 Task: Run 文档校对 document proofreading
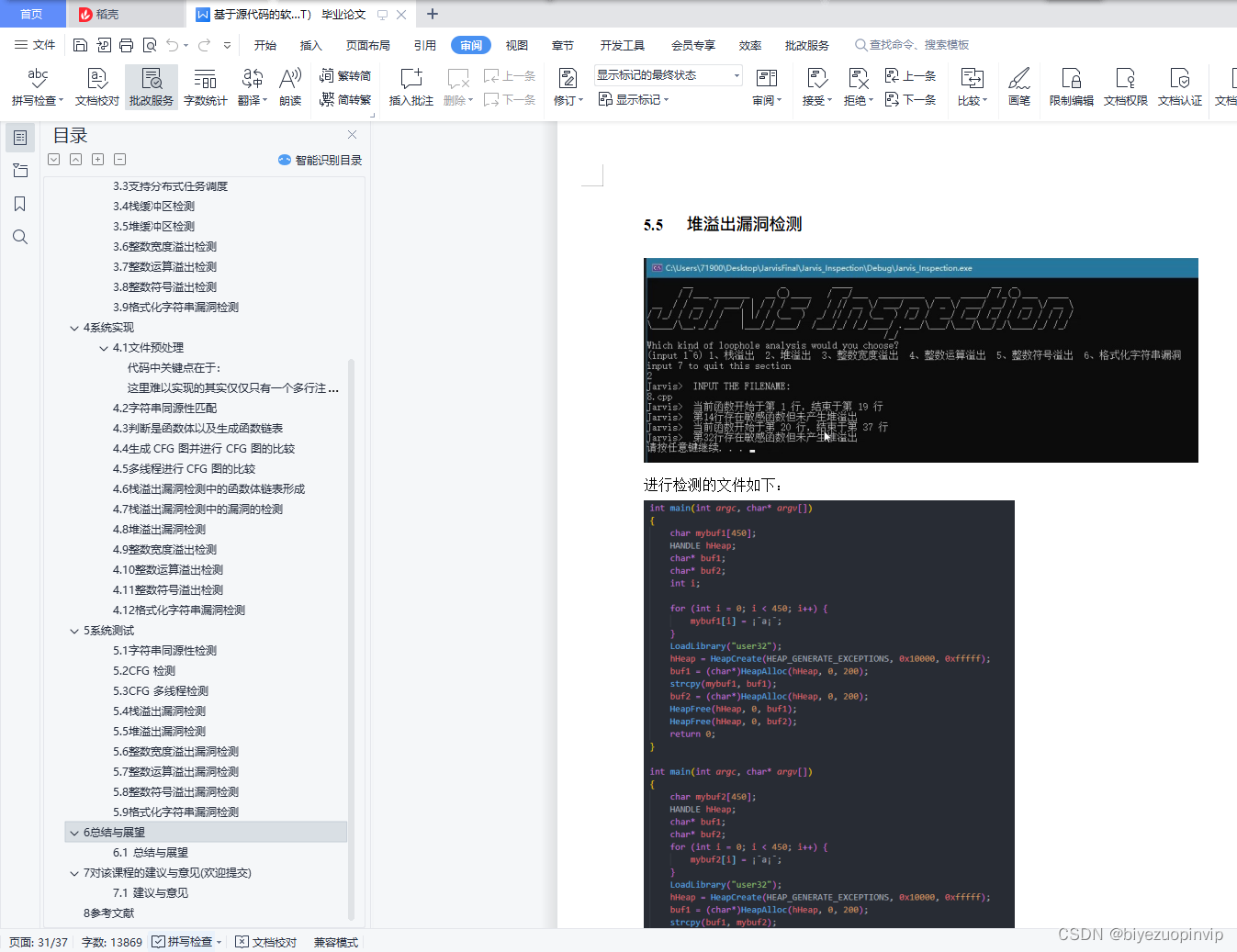[99, 87]
